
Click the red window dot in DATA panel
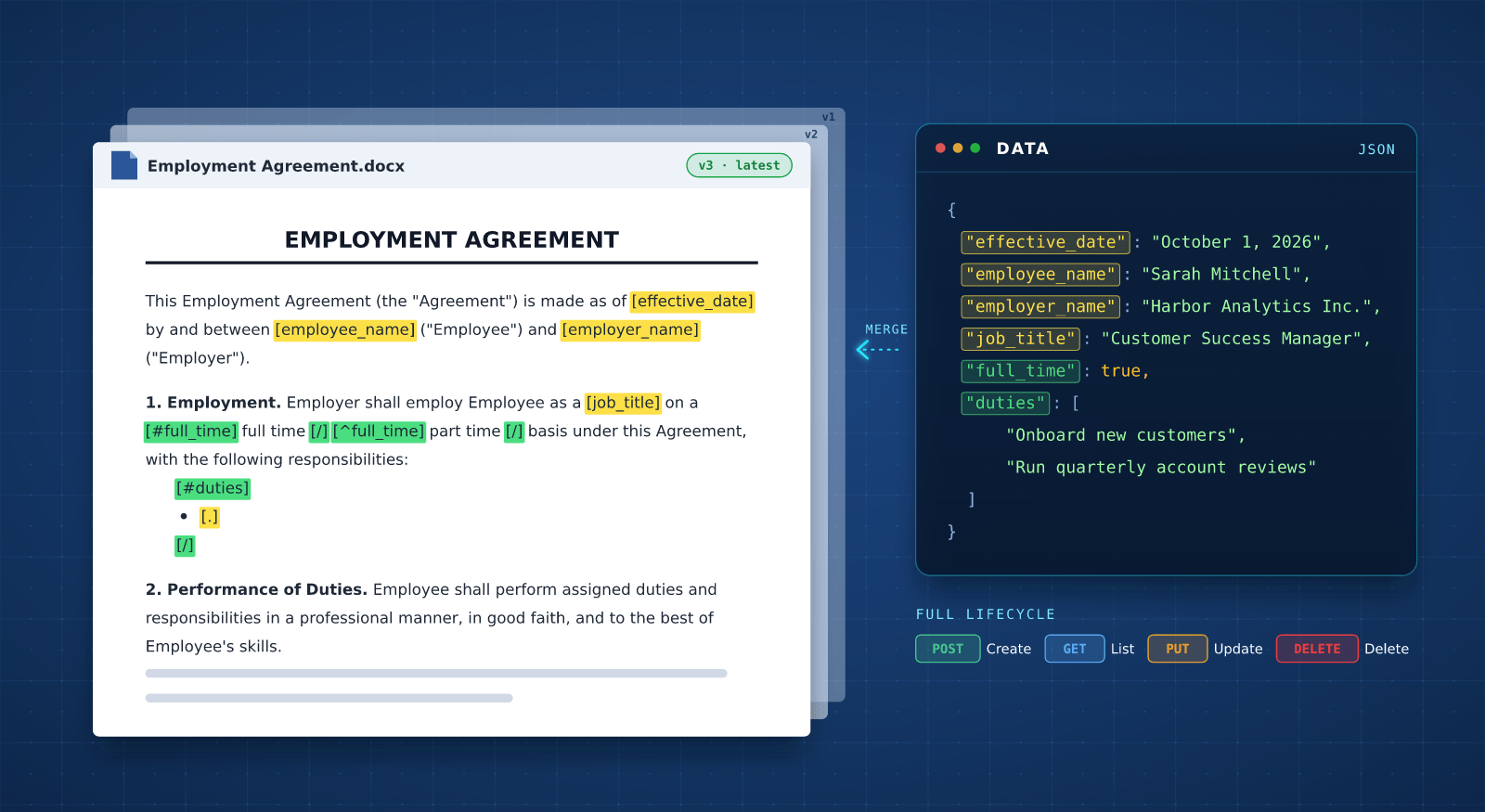[941, 148]
